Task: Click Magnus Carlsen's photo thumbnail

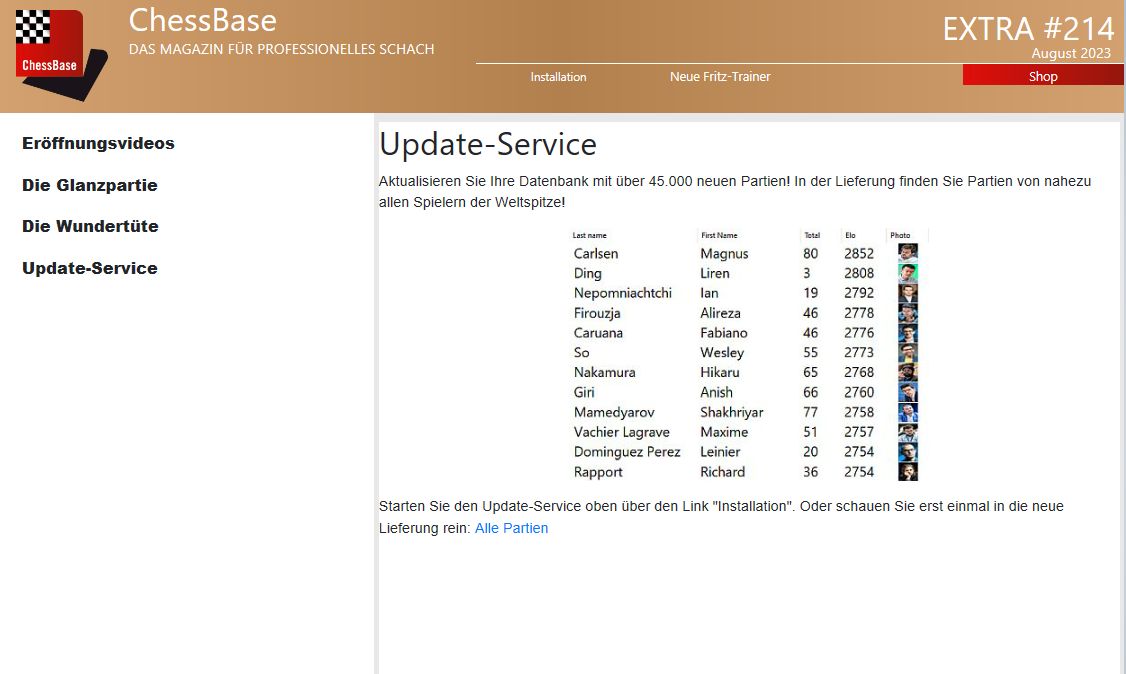Action: point(907,253)
